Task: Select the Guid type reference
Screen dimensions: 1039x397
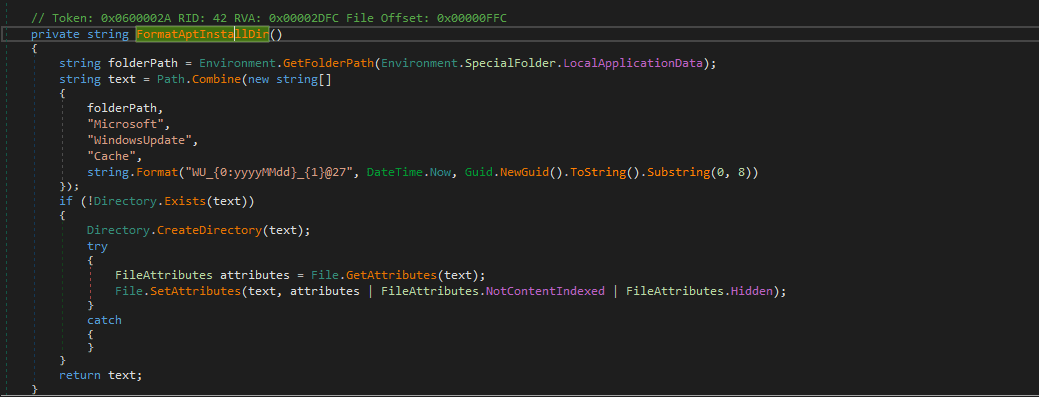Action: 478,172
